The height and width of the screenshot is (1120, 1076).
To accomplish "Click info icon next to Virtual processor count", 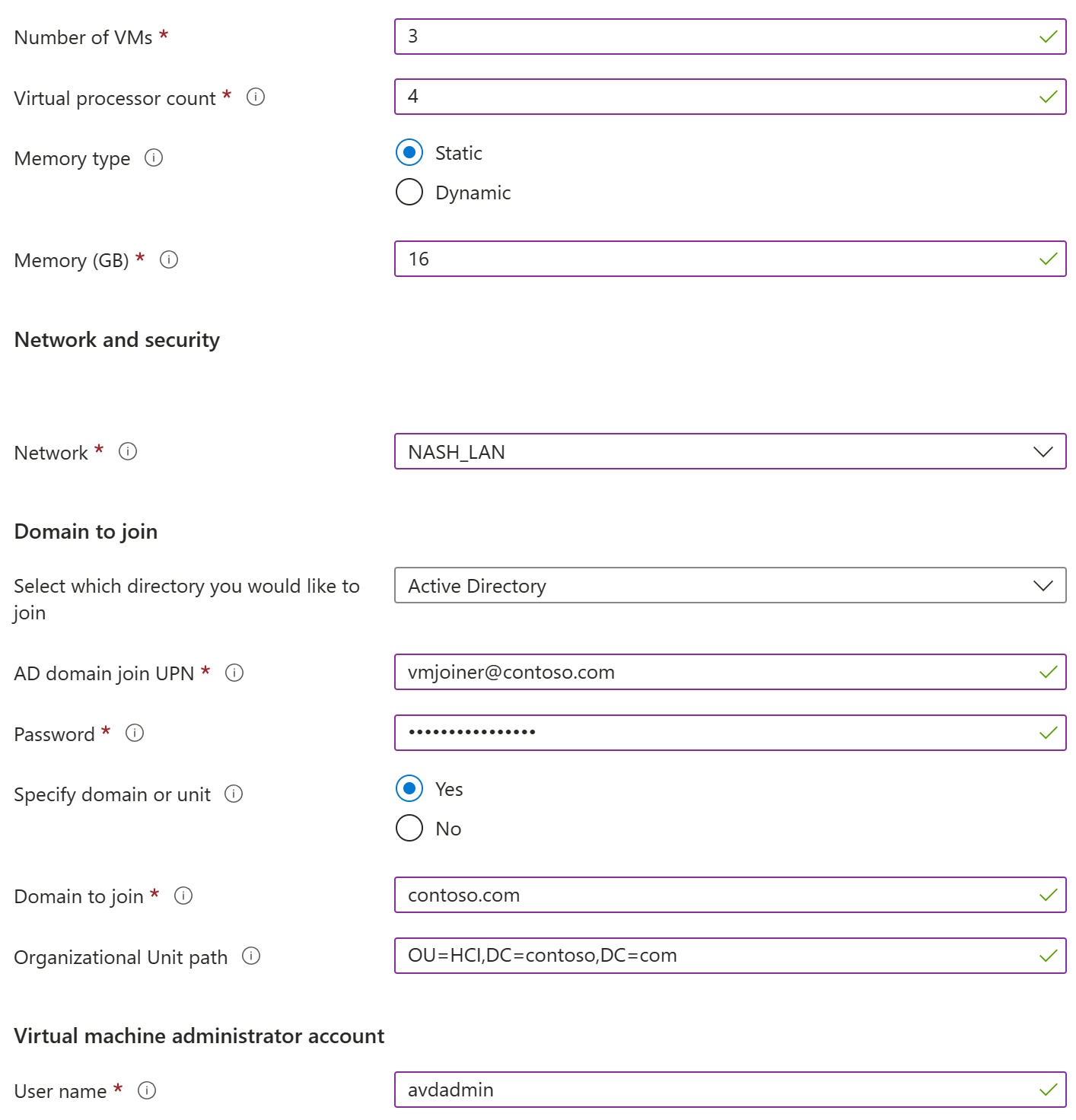I will pos(256,97).
